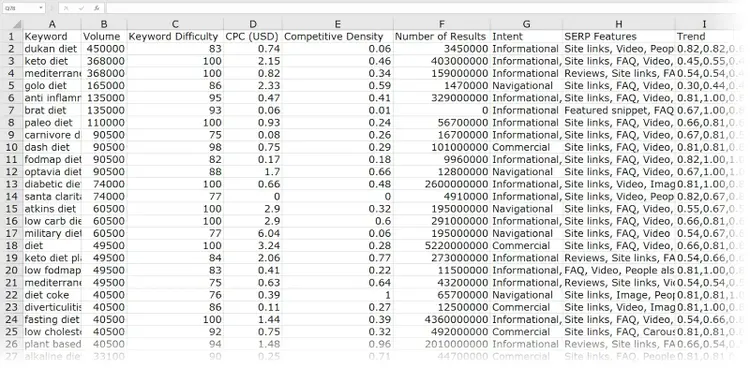
Task: Select row 18 header
Action: (x=11, y=245)
